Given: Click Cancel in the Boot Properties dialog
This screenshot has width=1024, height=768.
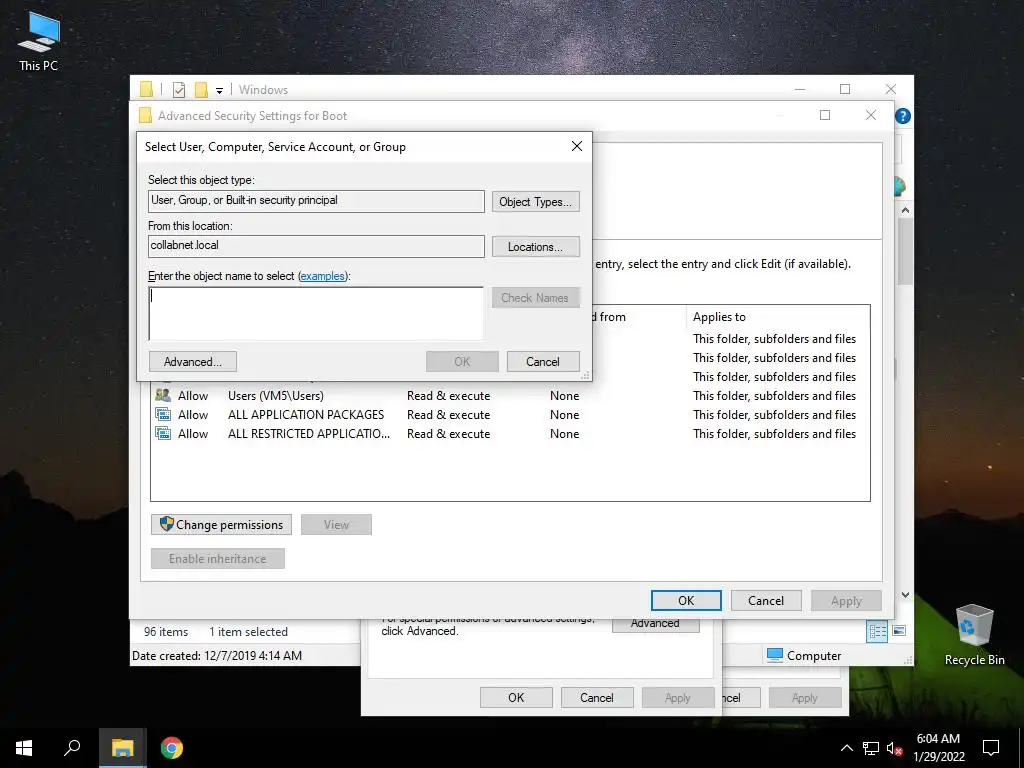Looking at the screenshot, I should pyautogui.click(x=597, y=697).
